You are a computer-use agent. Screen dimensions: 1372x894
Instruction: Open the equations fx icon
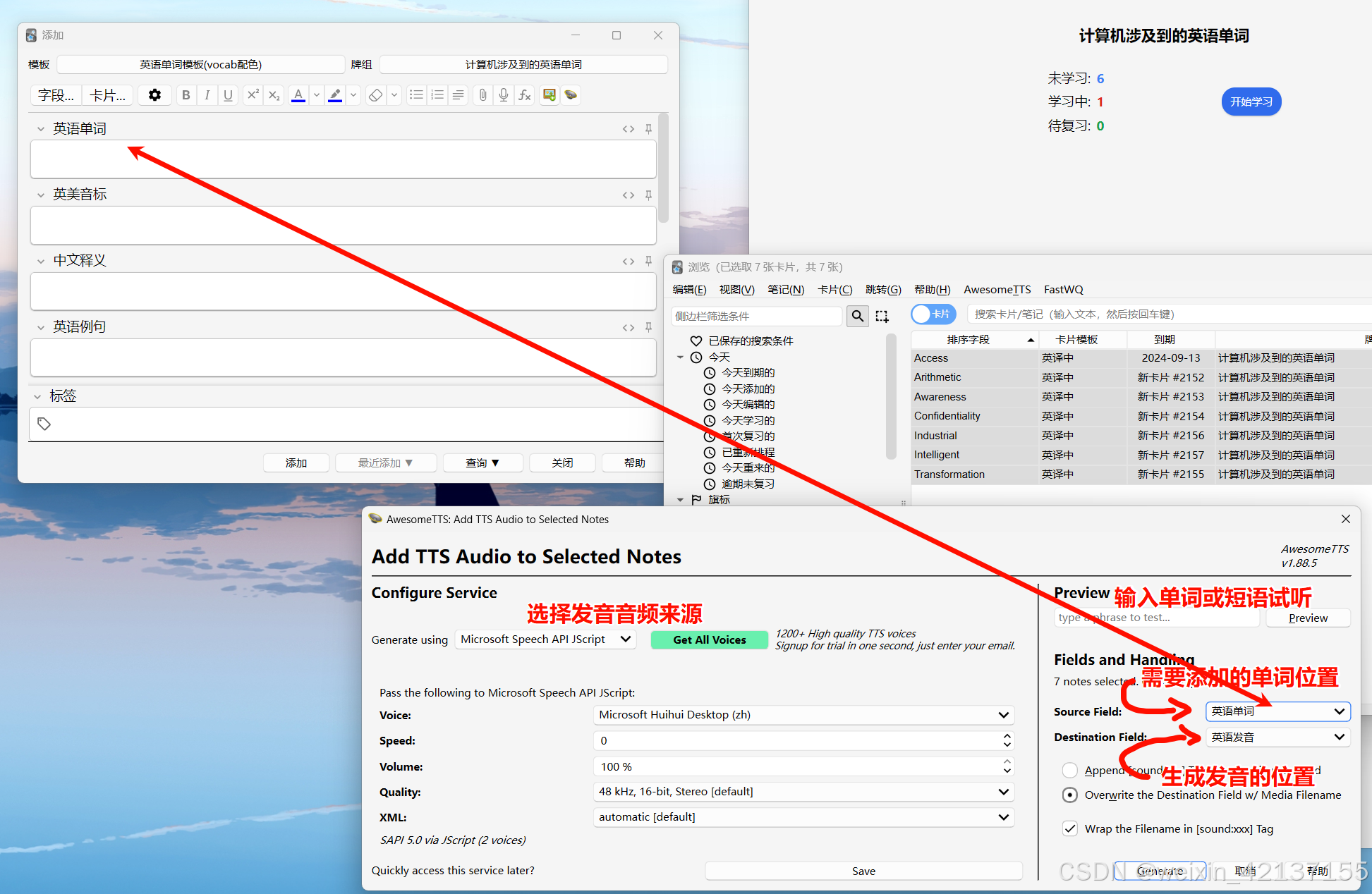(525, 95)
